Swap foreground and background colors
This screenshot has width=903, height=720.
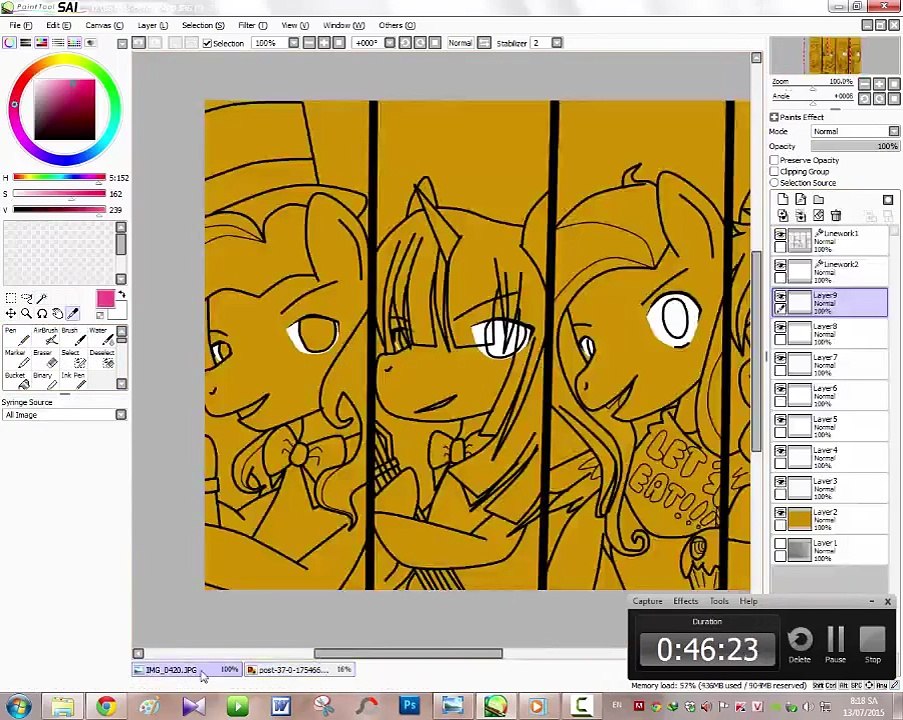pos(122,295)
